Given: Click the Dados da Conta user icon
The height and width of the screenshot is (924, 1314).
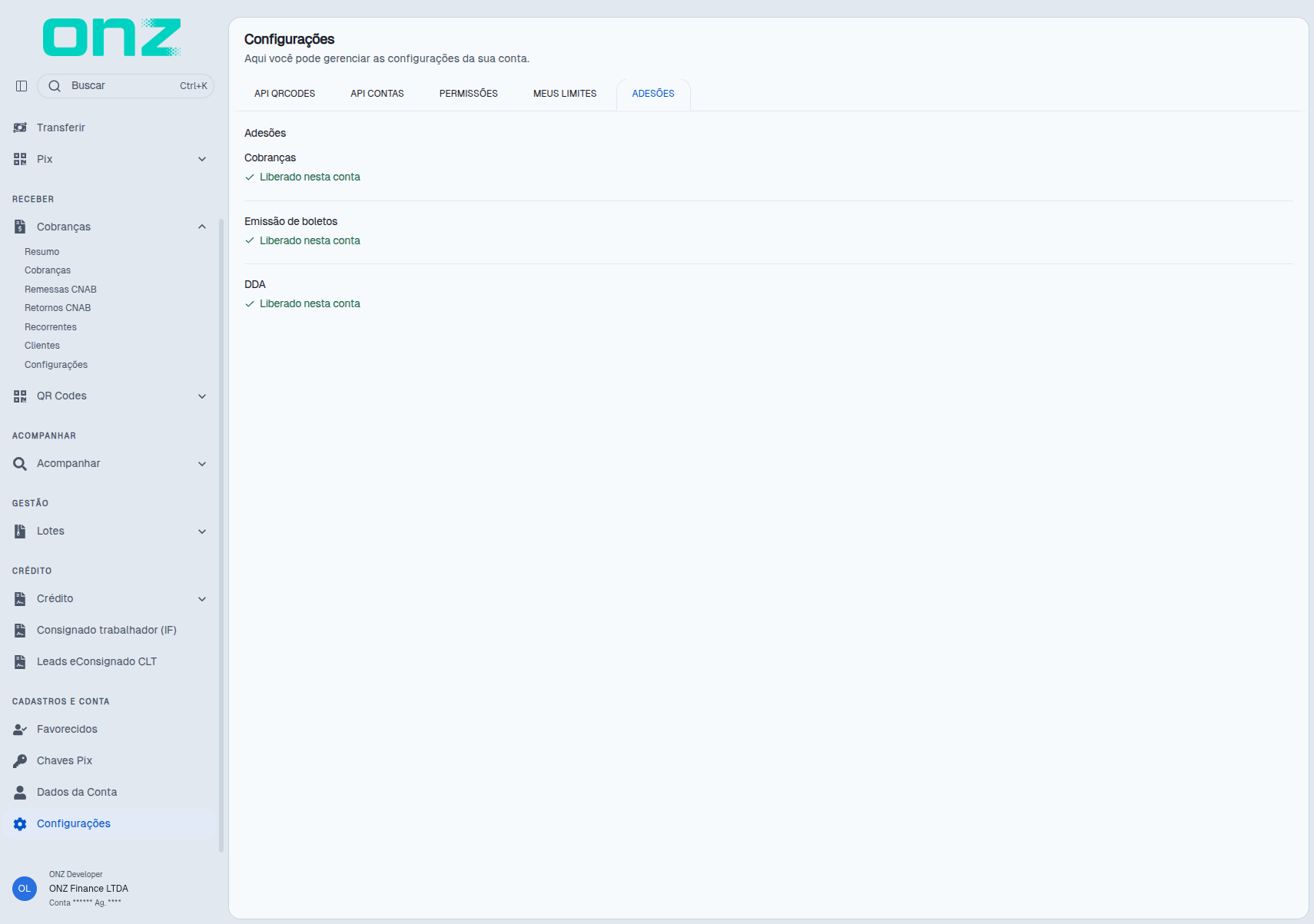Looking at the screenshot, I should coord(20,792).
